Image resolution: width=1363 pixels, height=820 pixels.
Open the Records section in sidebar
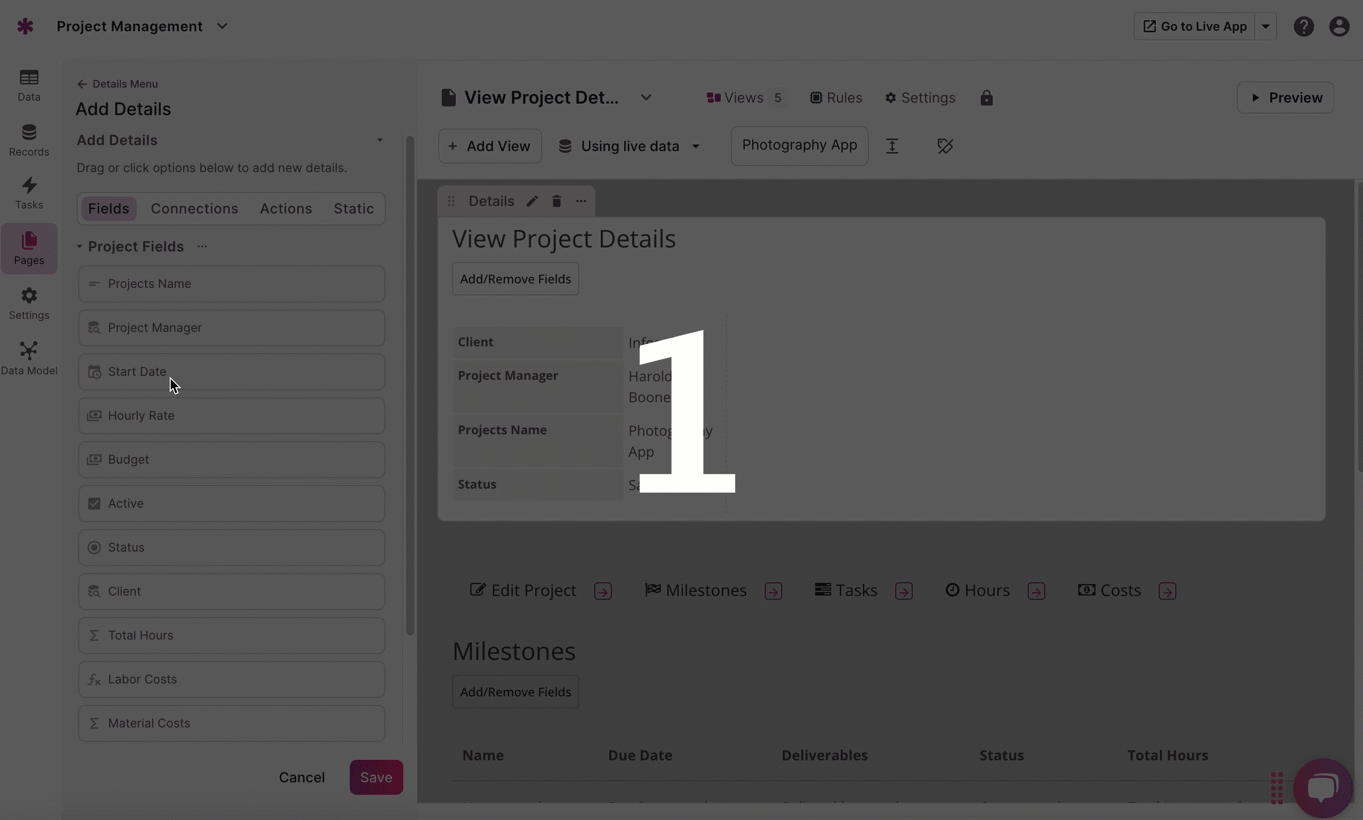pyautogui.click(x=29, y=140)
